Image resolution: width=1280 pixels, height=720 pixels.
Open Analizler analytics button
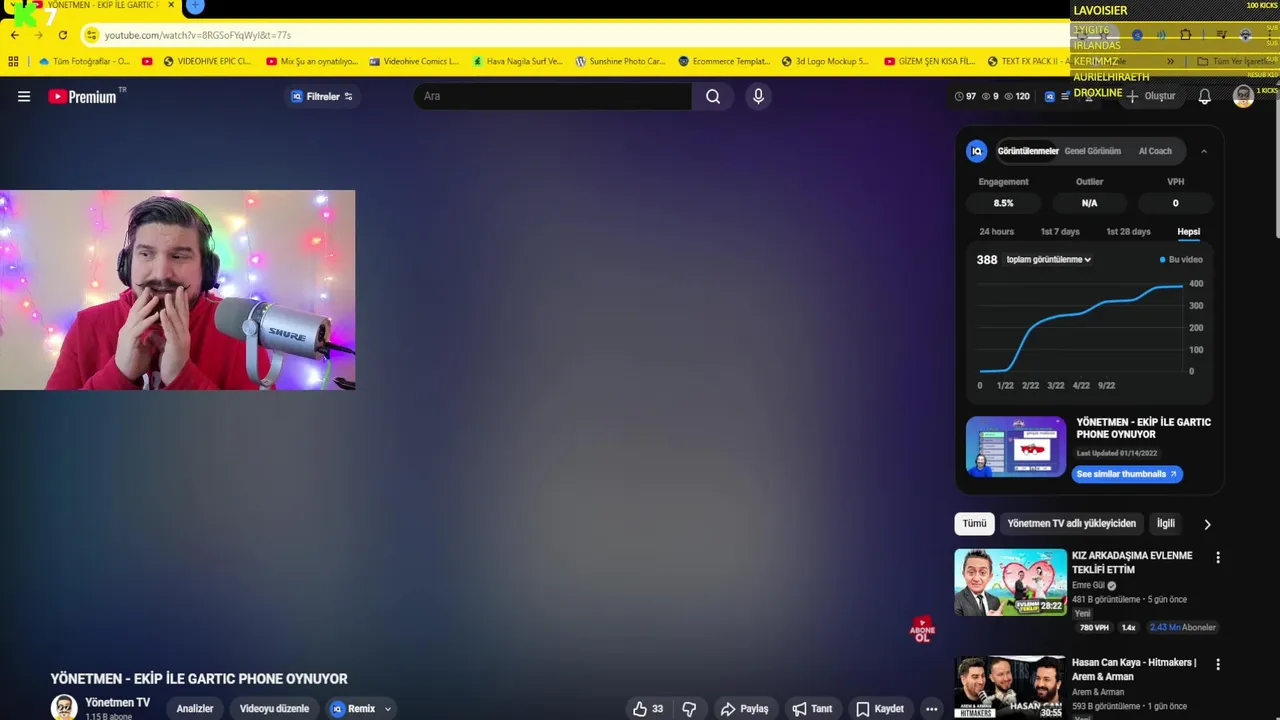coord(195,709)
